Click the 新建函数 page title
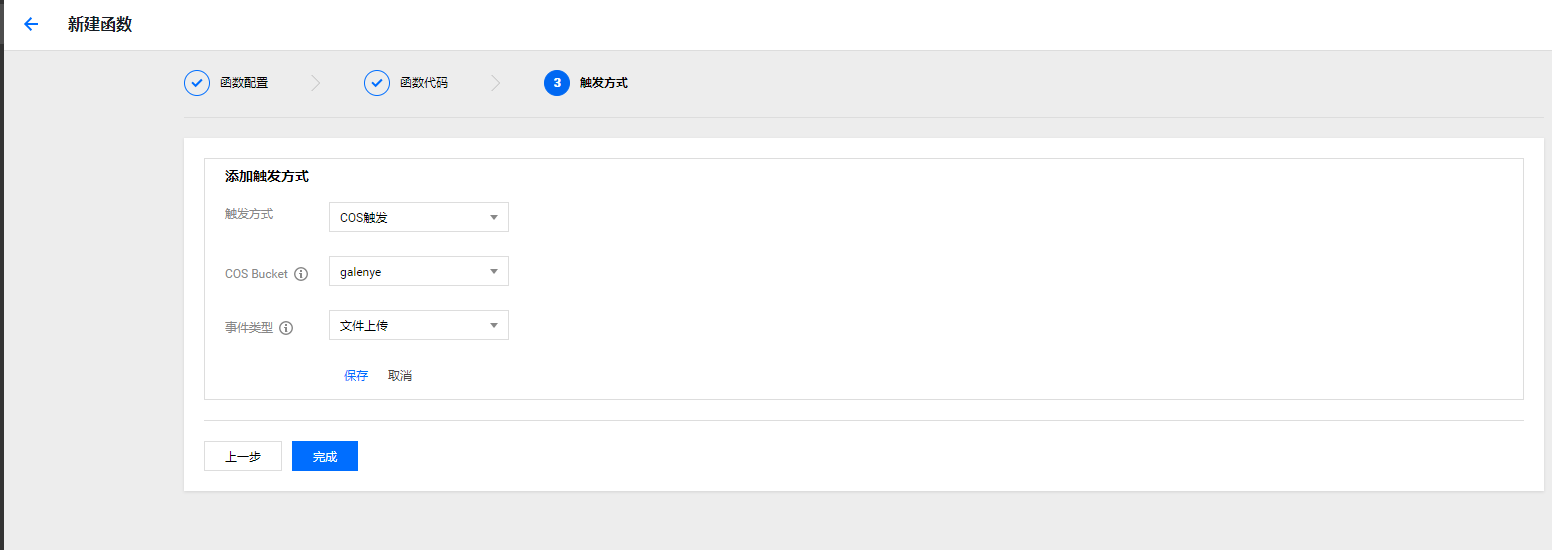1552x550 pixels. coord(100,24)
